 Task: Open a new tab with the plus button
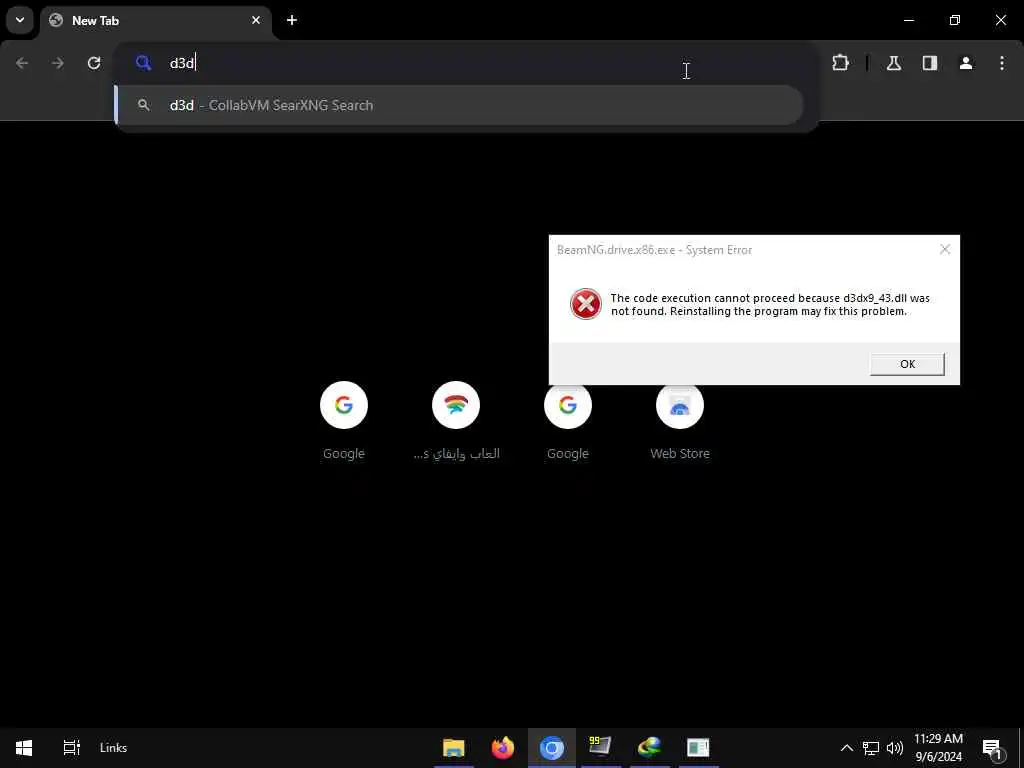tap(292, 20)
